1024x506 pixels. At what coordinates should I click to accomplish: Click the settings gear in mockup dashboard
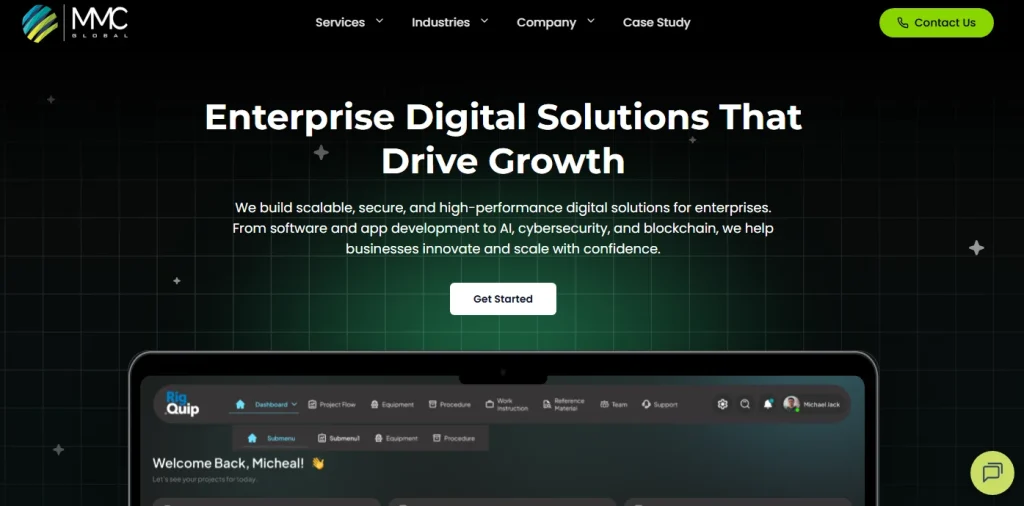tap(722, 404)
